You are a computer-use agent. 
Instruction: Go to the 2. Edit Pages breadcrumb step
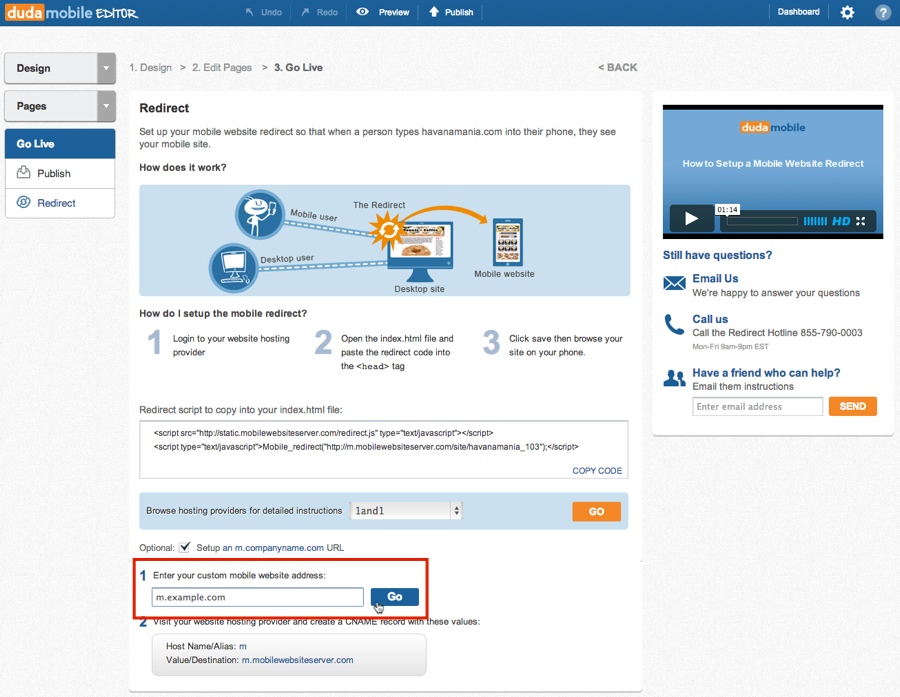(222, 67)
